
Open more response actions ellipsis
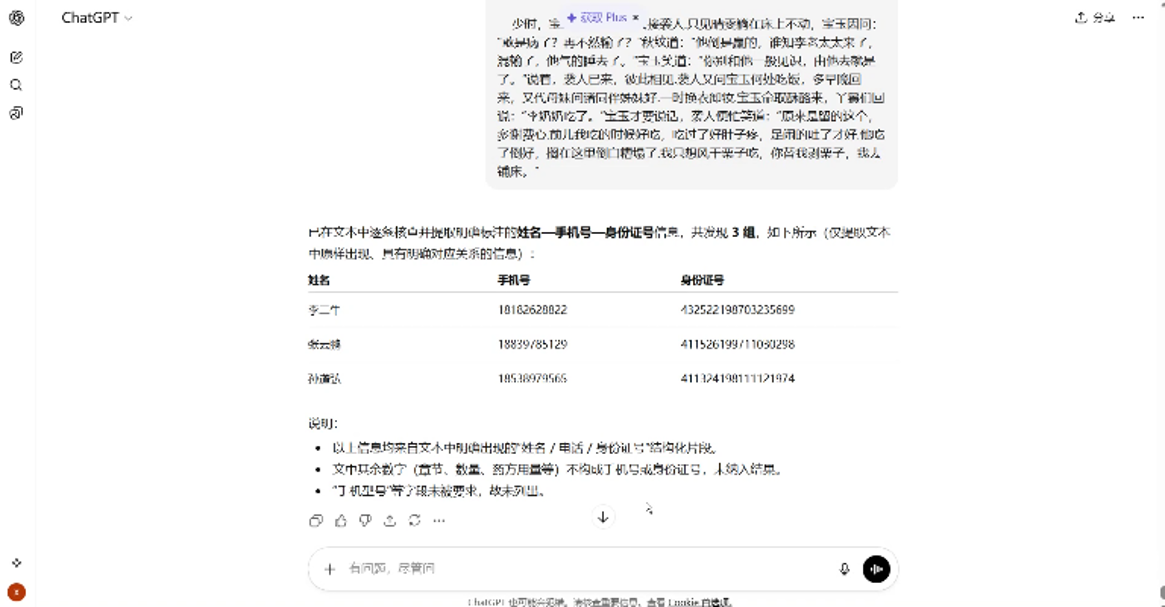pos(439,521)
